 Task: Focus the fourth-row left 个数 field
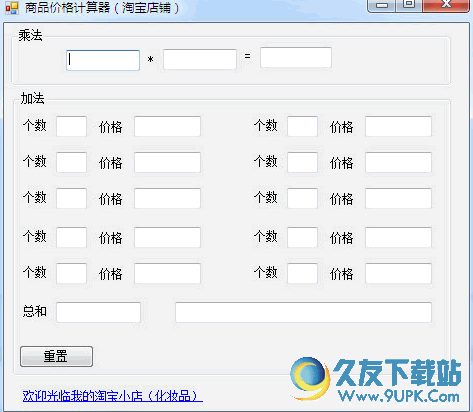coord(72,237)
